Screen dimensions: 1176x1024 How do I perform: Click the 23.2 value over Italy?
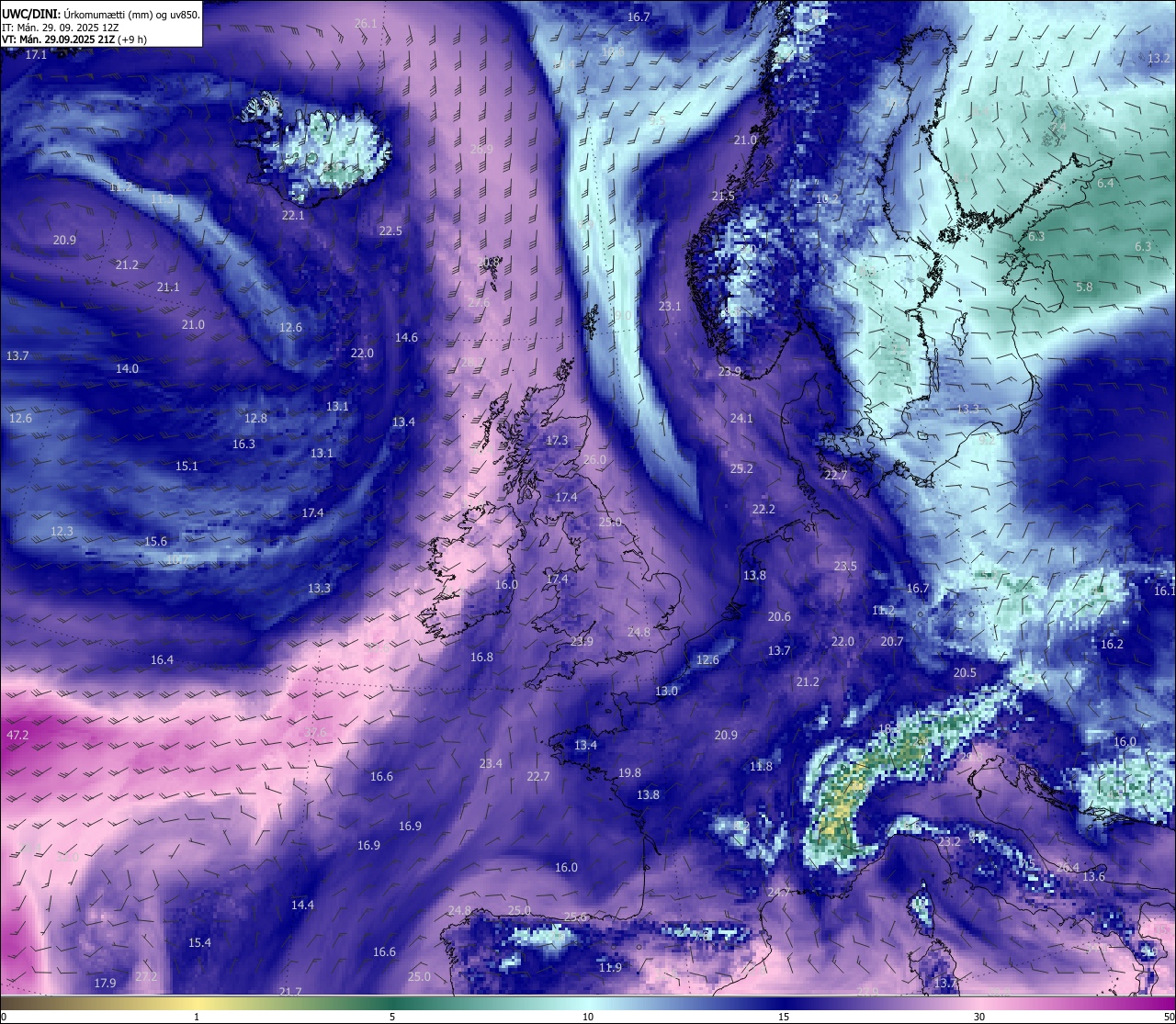coord(949,841)
